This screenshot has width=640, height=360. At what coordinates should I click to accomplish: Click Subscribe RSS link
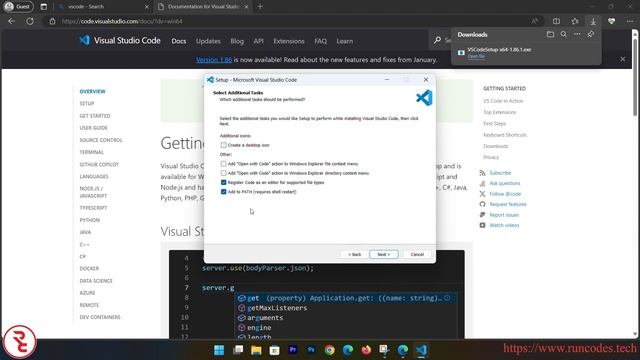pos(500,173)
